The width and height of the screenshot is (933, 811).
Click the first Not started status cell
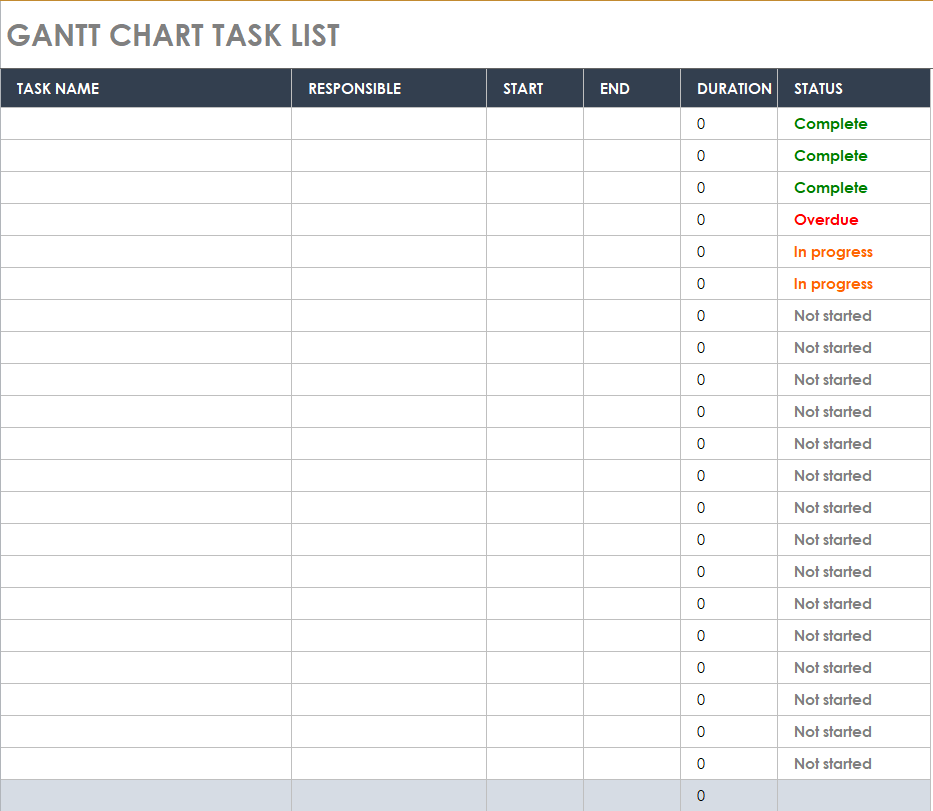[x=854, y=315]
